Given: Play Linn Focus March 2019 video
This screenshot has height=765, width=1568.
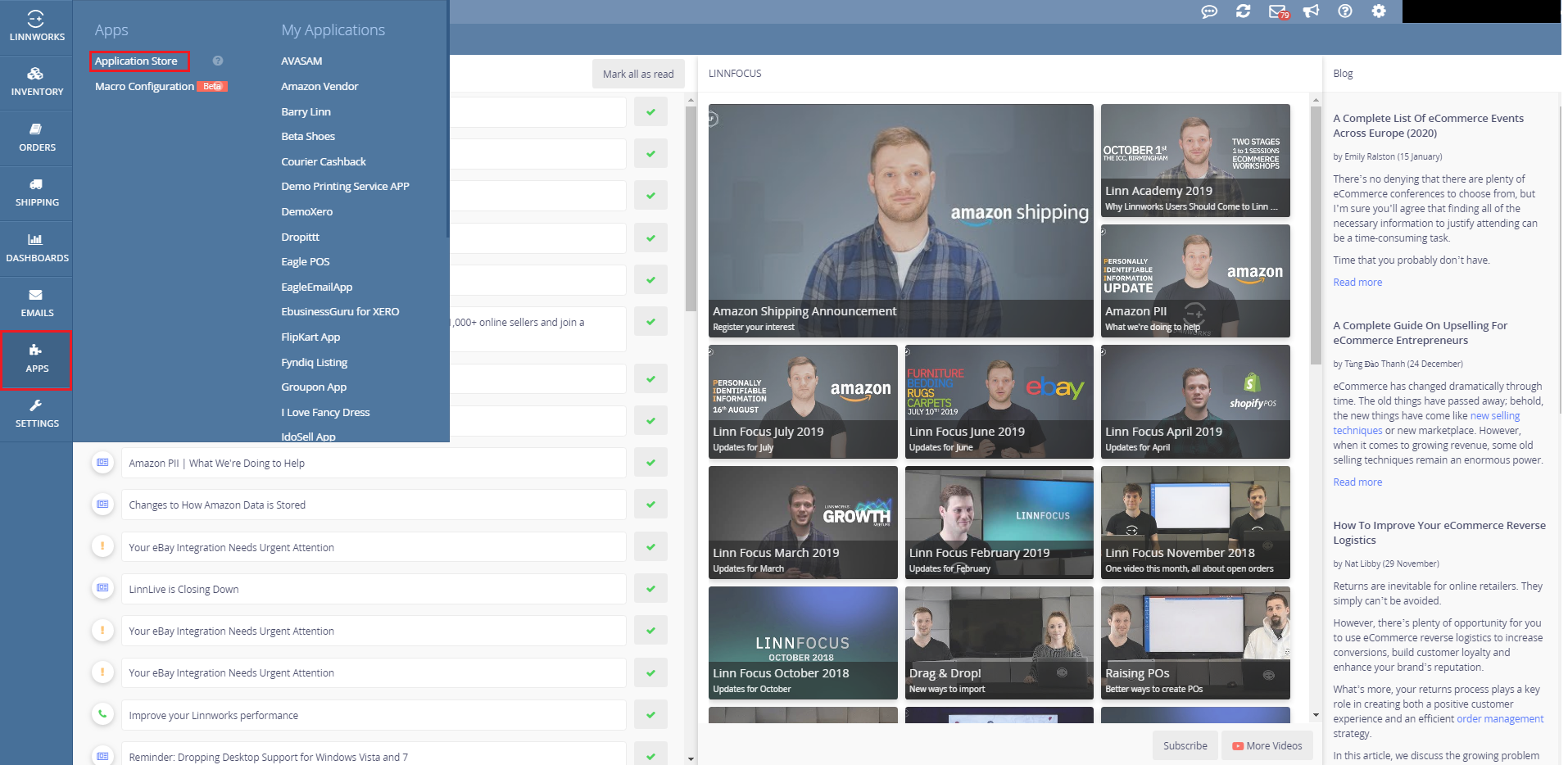Looking at the screenshot, I should tap(803, 523).
